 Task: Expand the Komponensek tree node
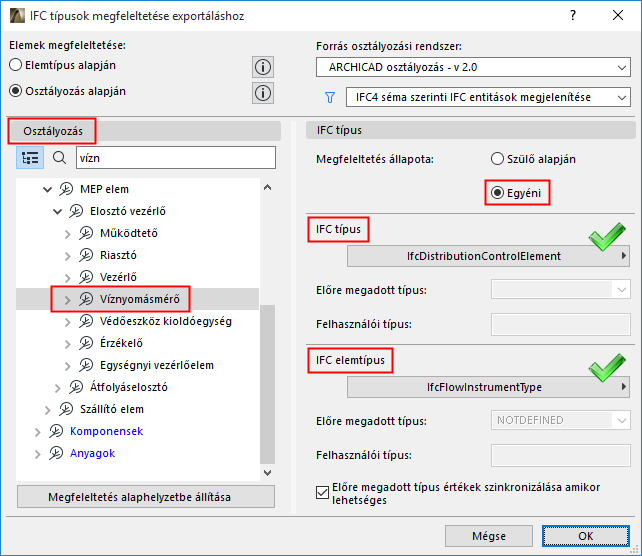pyautogui.click(x=39, y=431)
